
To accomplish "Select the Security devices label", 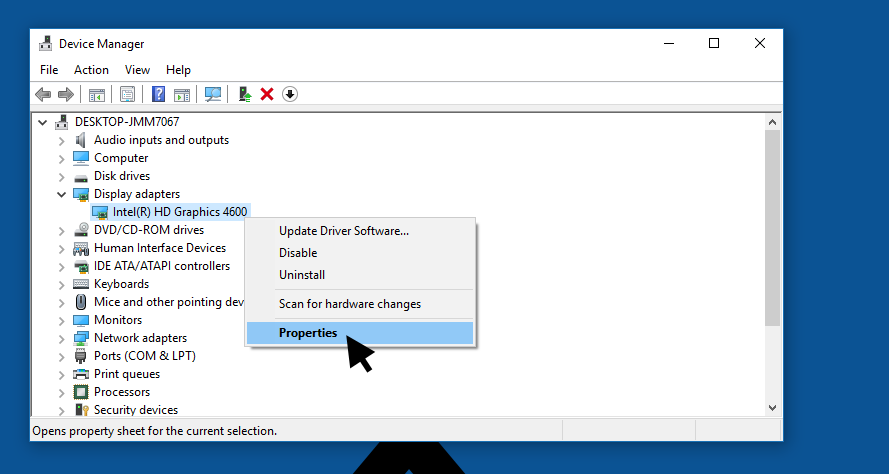I will point(136,410).
